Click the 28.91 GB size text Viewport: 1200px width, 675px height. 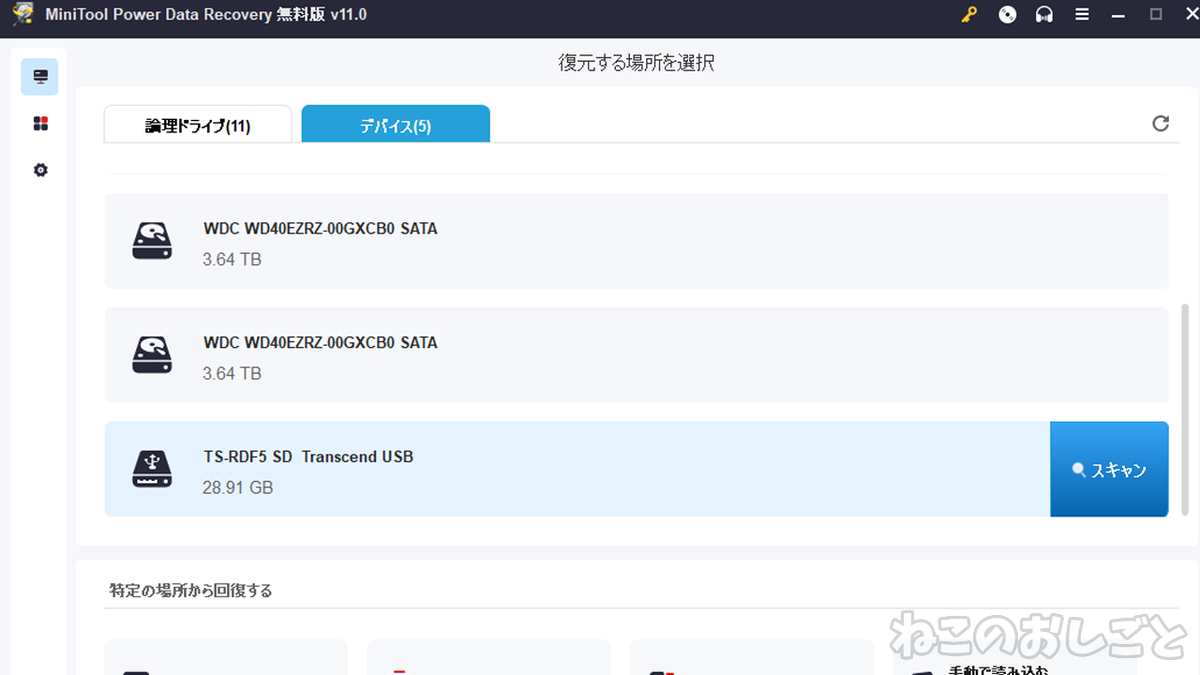coord(238,488)
